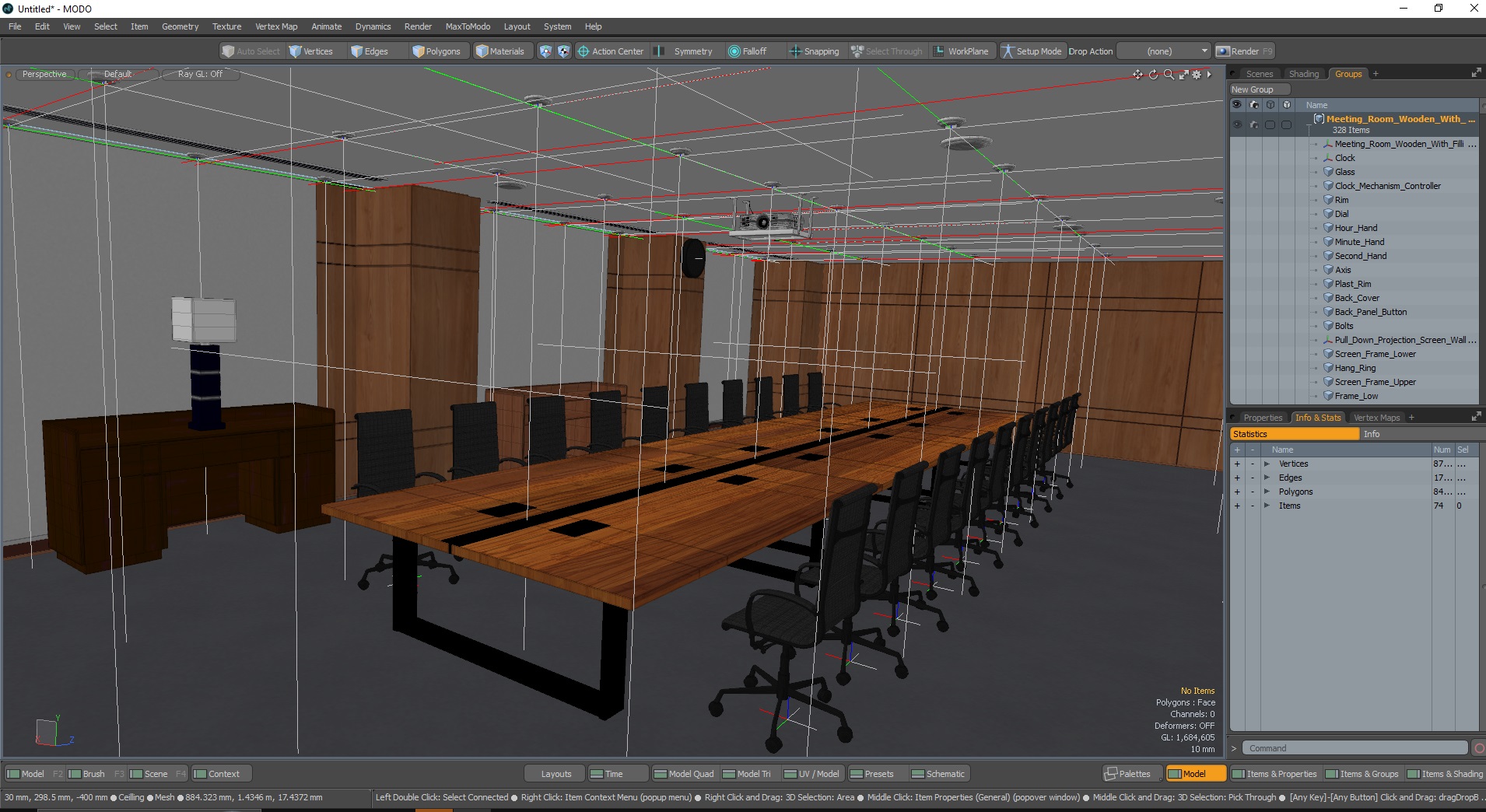Expand the Vertices statistics row
This screenshot has width=1486, height=812.
point(1267,464)
